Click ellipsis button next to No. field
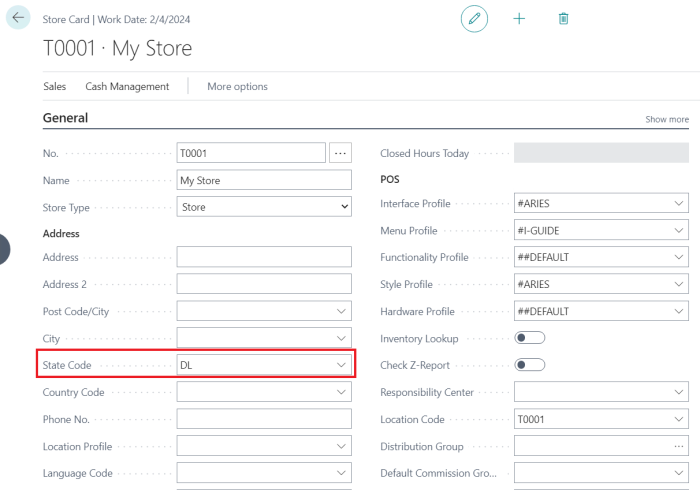This screenshot has height=490, width=700. coord(341,153)
